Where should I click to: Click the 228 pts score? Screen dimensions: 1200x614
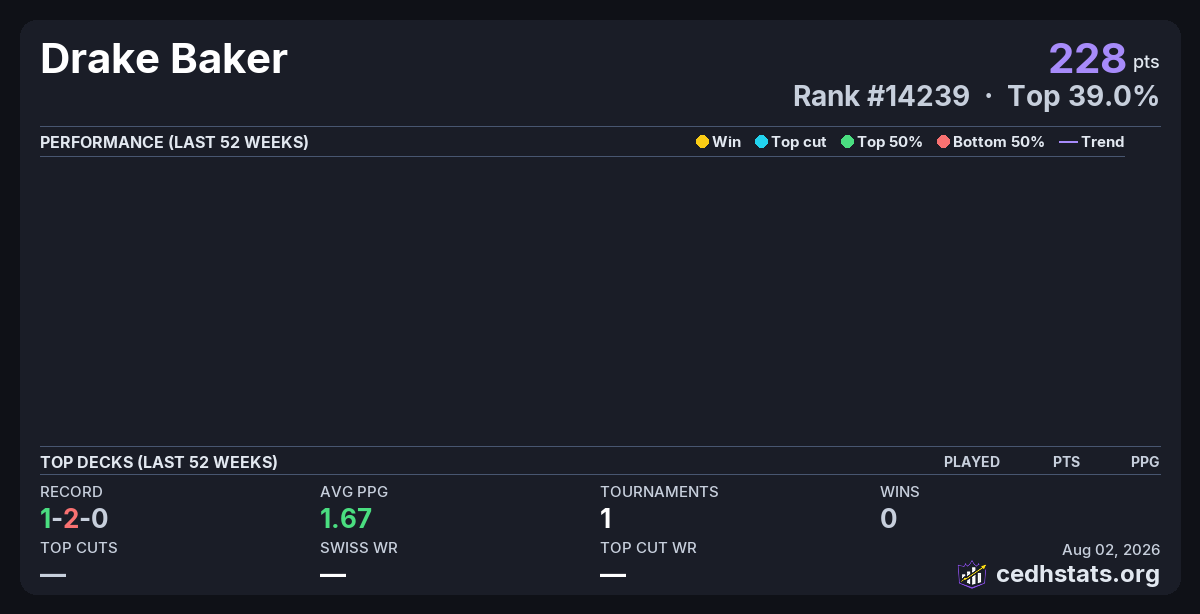coord(1104,59)
